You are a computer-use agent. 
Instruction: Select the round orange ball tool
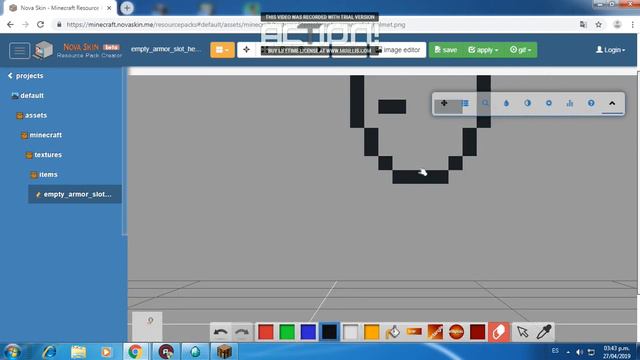point(456,332)
